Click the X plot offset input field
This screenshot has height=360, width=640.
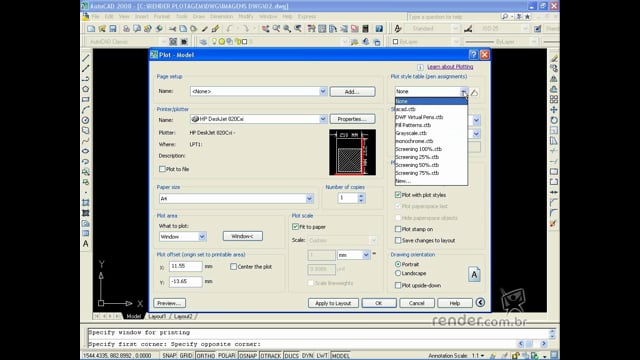click(186, 266)
